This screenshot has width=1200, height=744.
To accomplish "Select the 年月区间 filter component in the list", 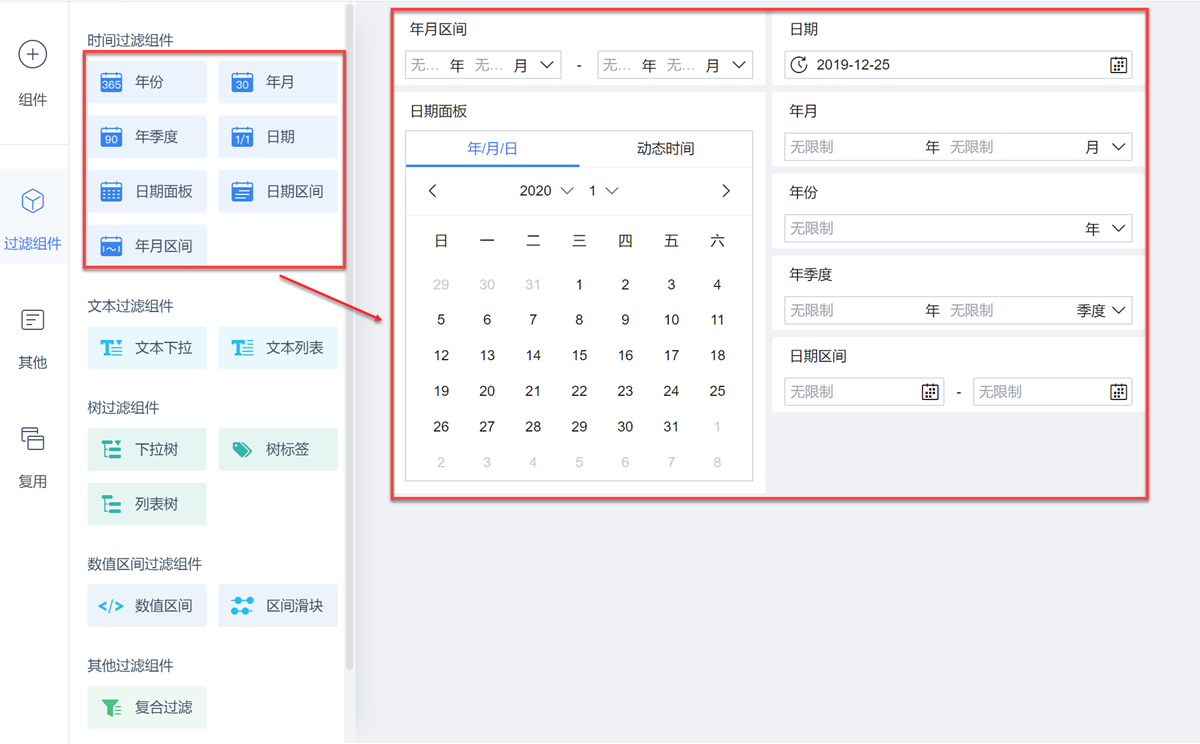I will (x=147, y=245).
